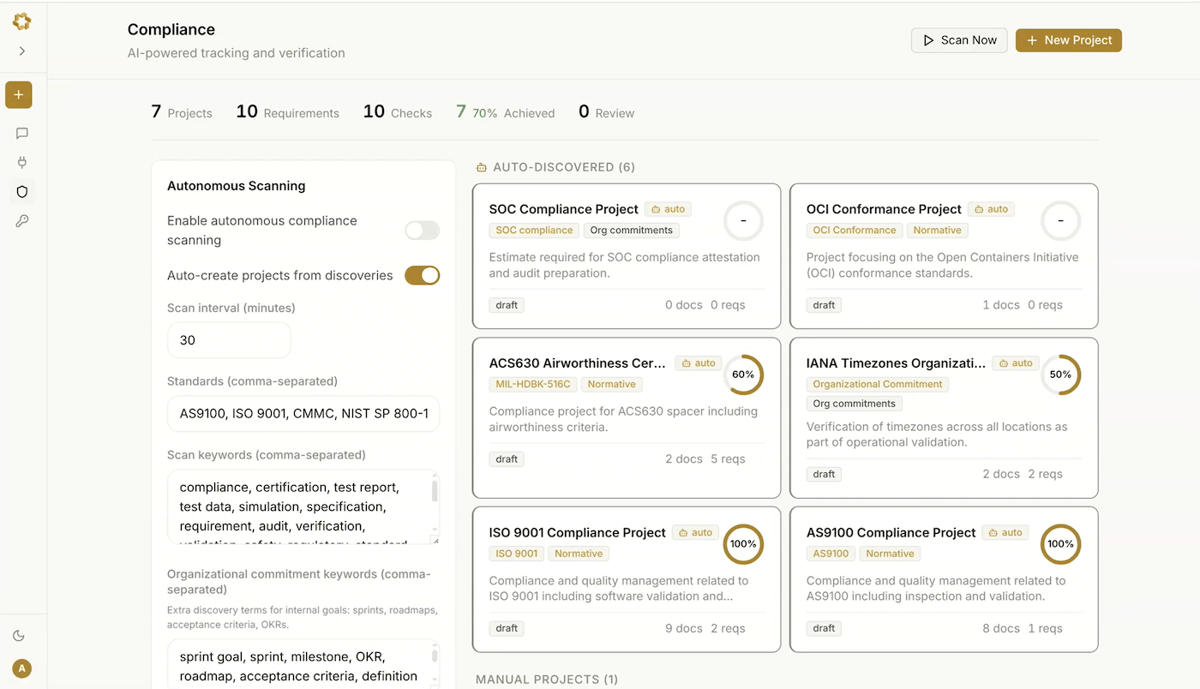Click the gold plus icon in the sidebar

click(x=18, y=94)
